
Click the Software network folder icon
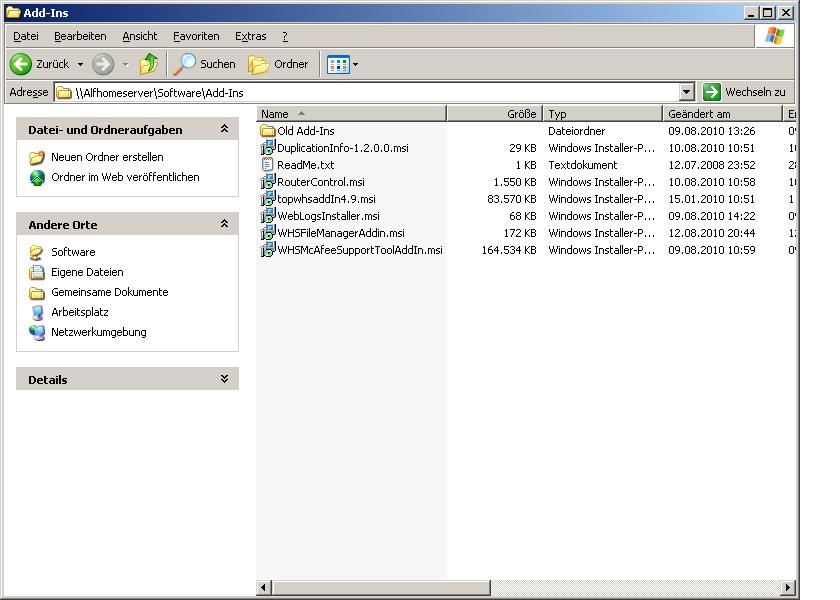coord(37,252)
